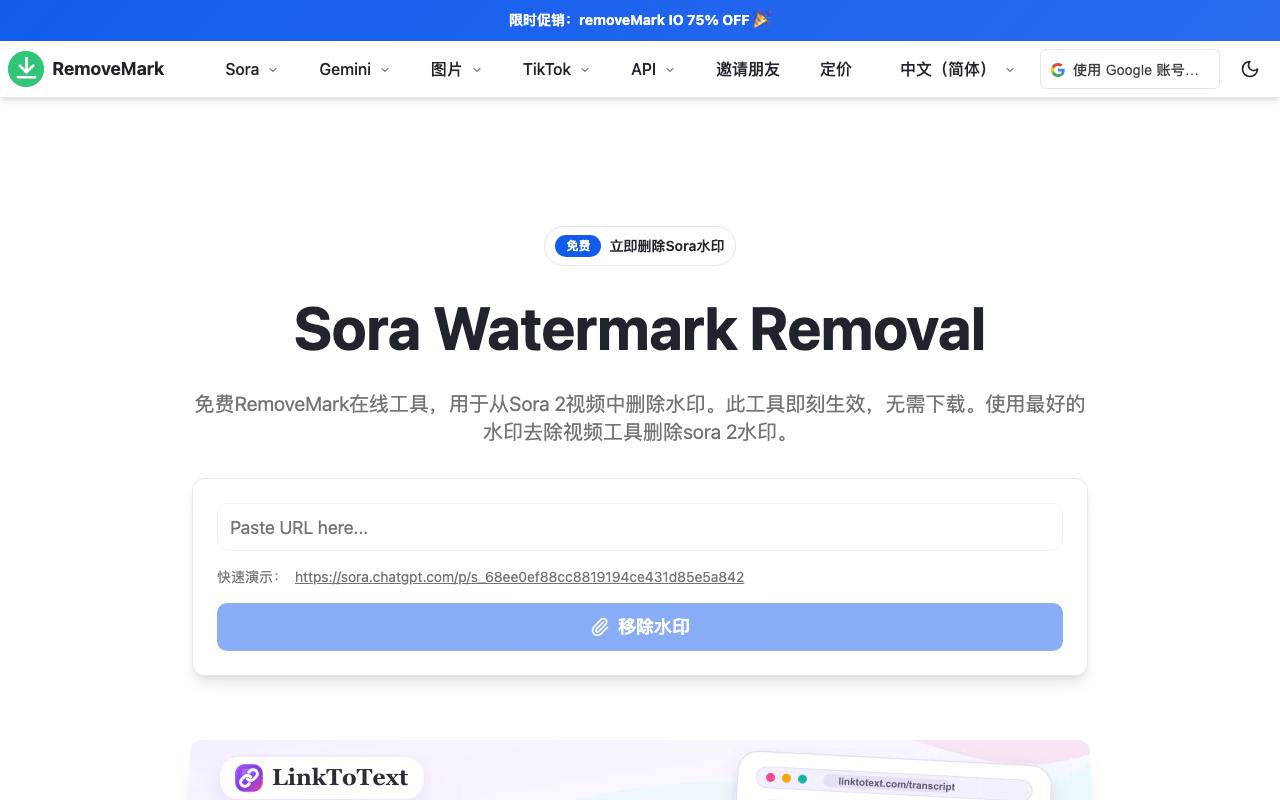The image size is (1280, 800).
Task: Click the paperclip icon on the remove watermark button
Action: tap(600, 627)
